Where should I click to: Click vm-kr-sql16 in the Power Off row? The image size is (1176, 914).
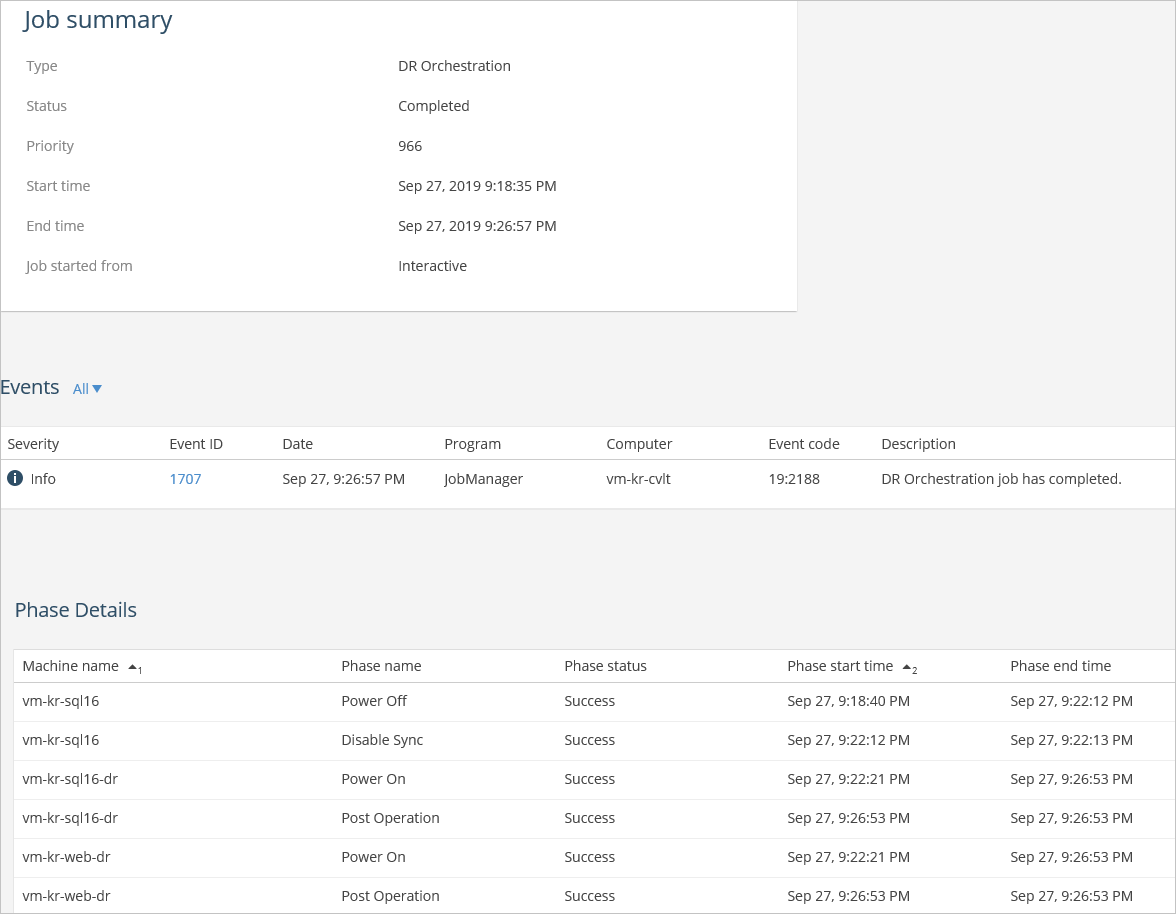(x=61, y=701)
